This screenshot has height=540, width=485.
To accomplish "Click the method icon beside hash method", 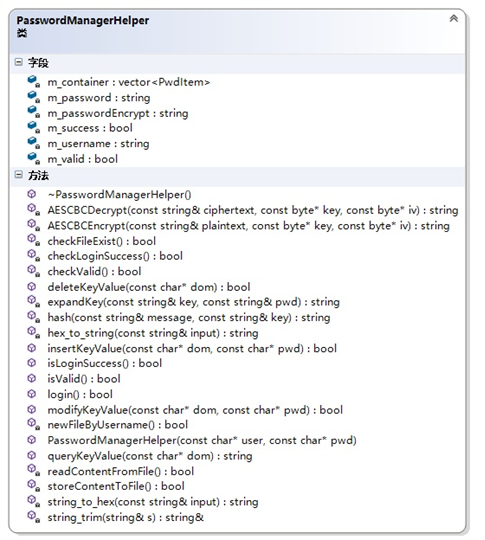I will pos(33,317).
